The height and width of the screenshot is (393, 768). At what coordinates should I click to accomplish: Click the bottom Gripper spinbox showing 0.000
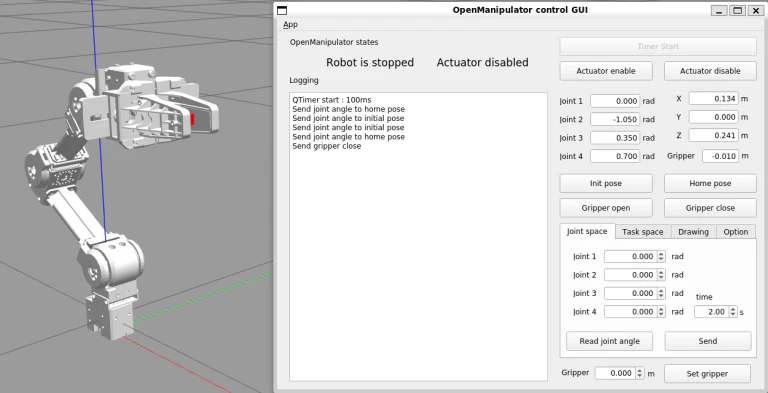click(620, 373)
